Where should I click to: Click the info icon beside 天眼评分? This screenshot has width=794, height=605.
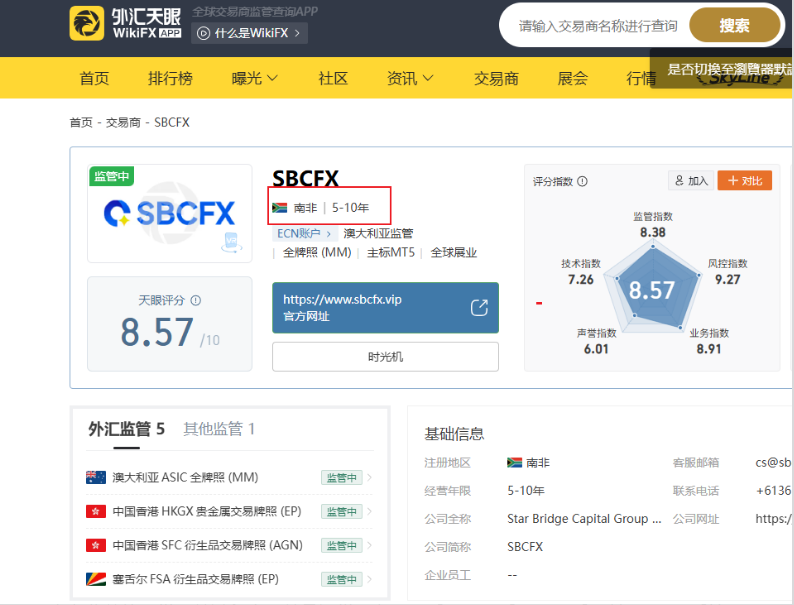[x=195, y=300]
